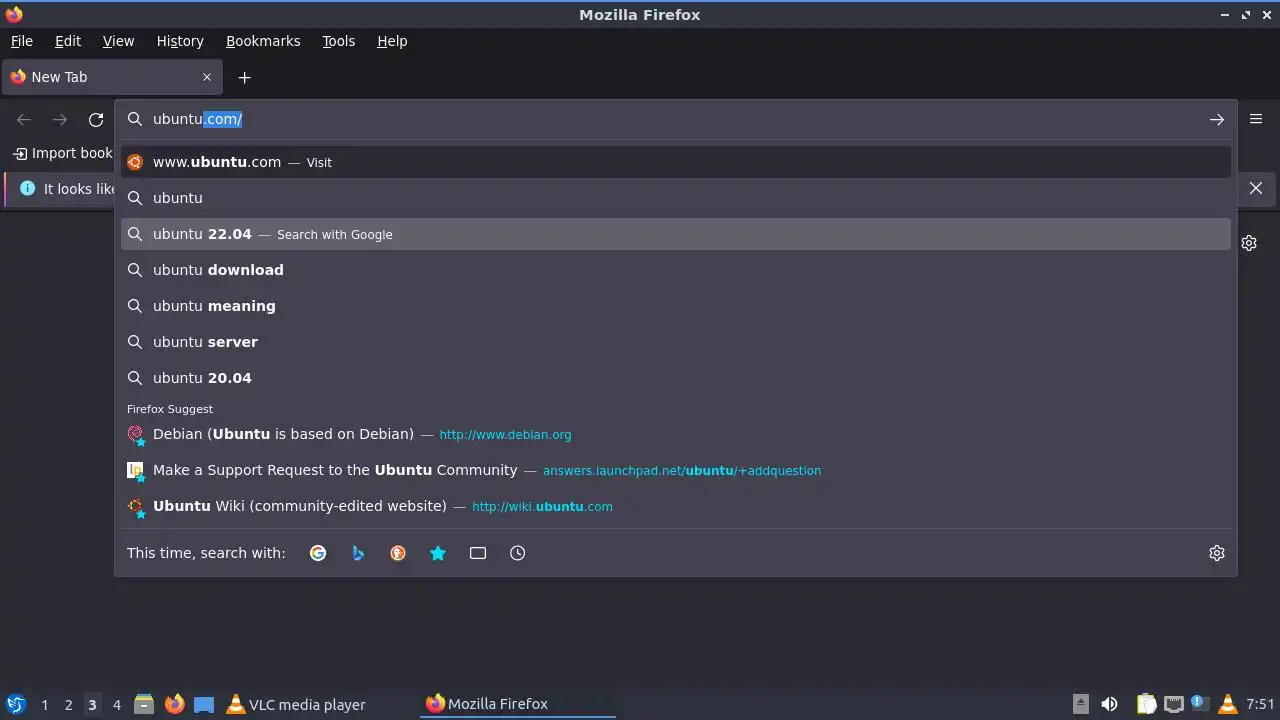Select 'ubuntu 22.04' Search with Google

676,234
